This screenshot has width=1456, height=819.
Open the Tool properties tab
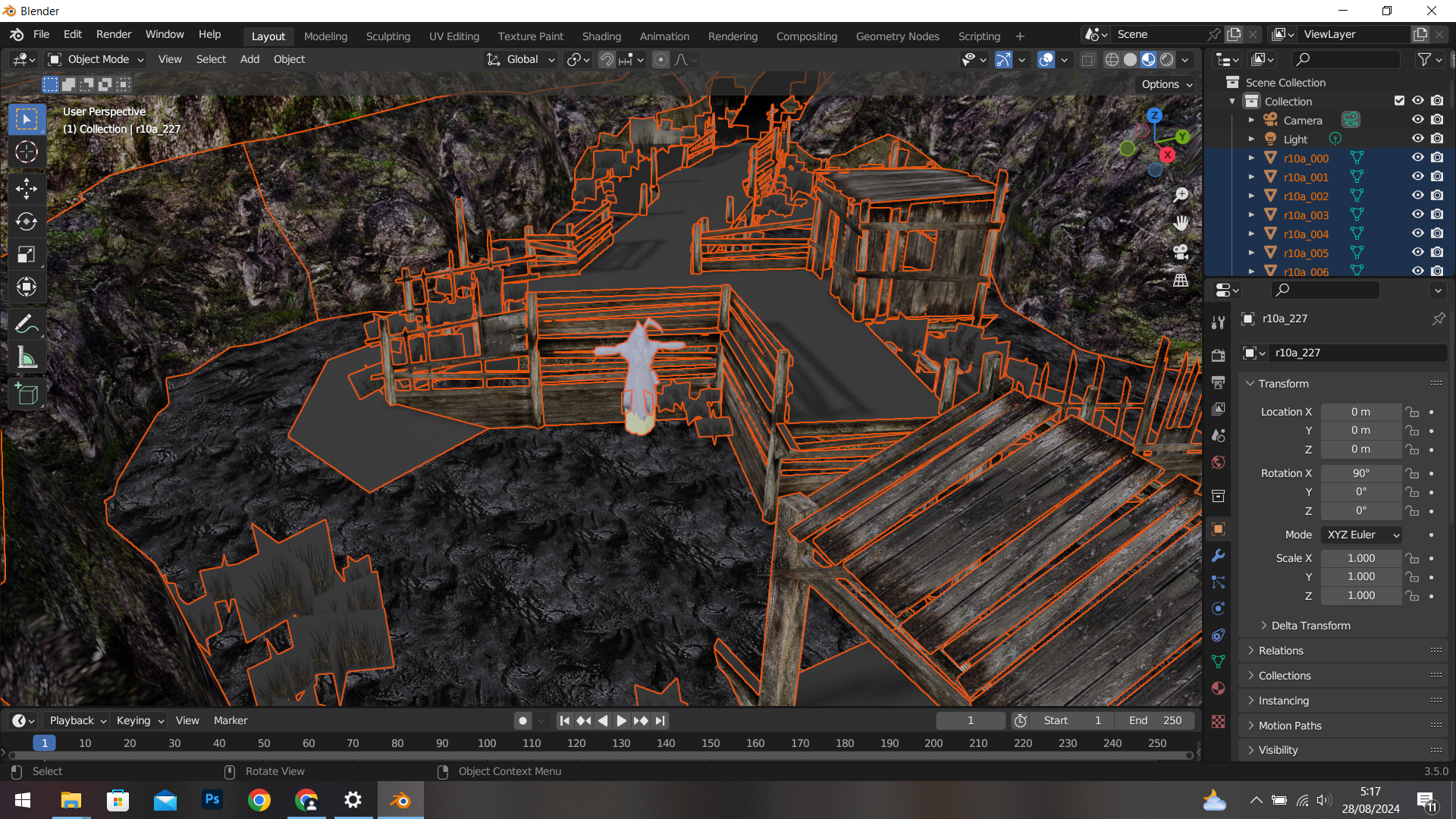pyautogui.click(x=1219, y=322)
